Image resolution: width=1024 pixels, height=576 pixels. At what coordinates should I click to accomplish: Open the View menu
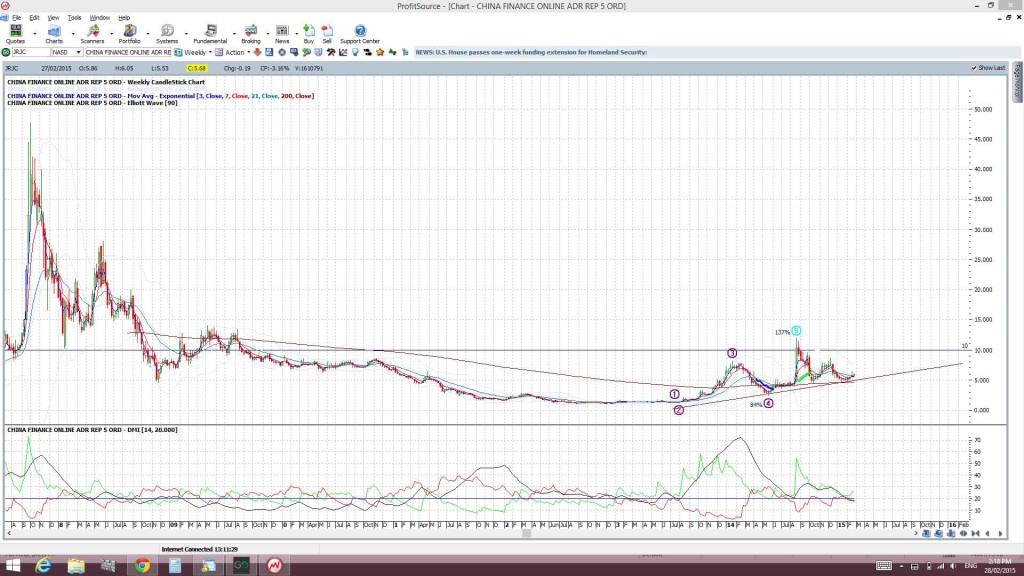(x=53, y=18)
